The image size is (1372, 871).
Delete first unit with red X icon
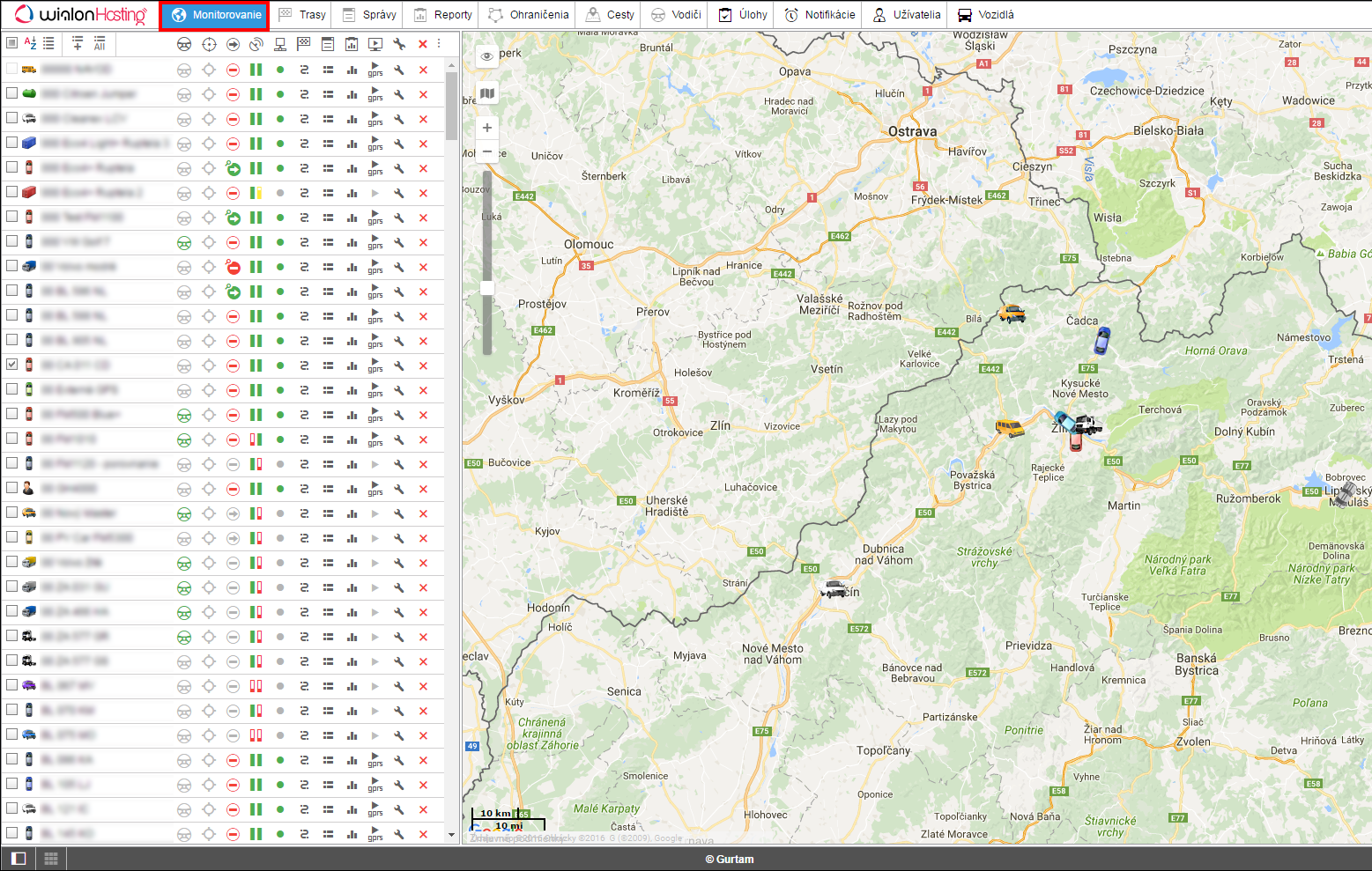click(423, 70)
